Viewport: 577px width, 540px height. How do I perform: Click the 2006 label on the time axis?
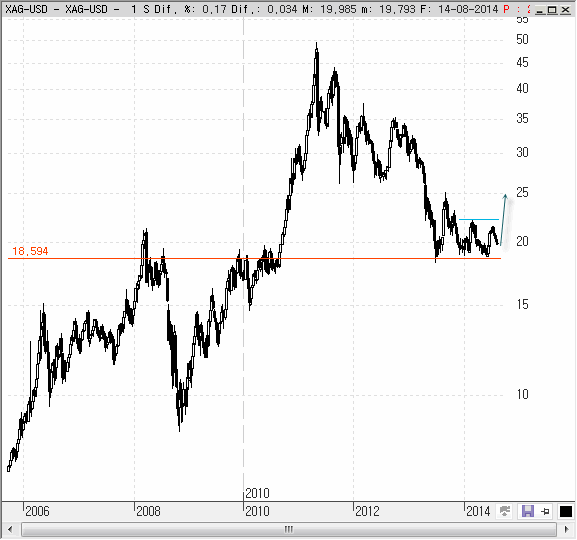(37, 511)
